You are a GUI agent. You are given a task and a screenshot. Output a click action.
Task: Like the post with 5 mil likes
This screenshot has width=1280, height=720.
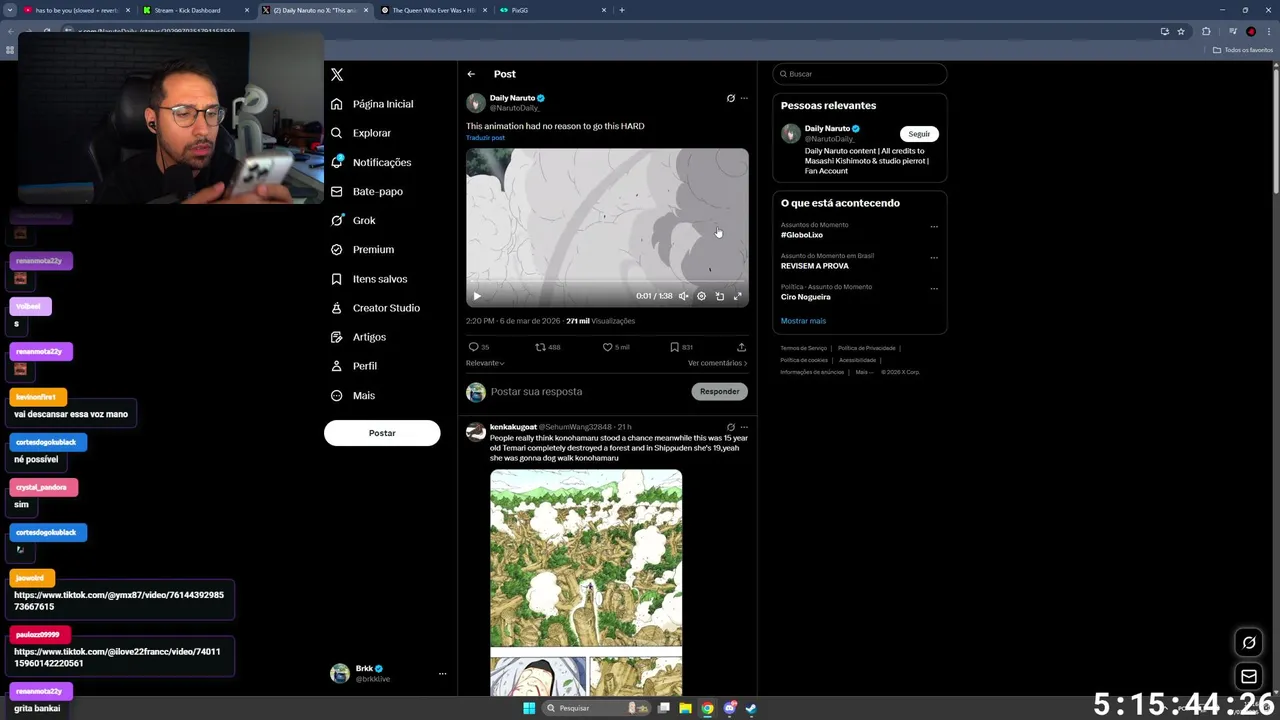[x=615, y=347]
